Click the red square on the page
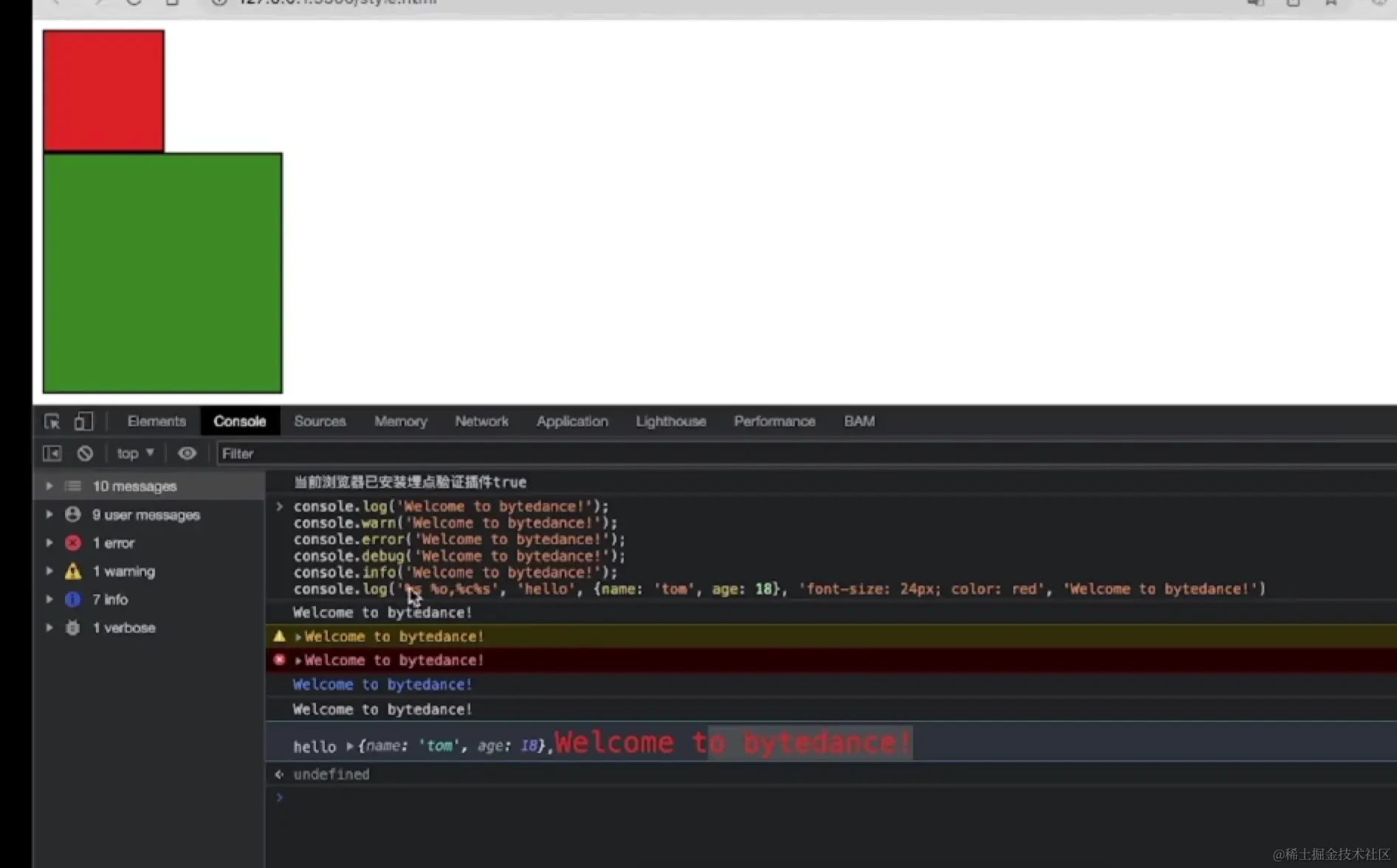Viewport: 1397px width, 868px height. (x=103, y=91)
